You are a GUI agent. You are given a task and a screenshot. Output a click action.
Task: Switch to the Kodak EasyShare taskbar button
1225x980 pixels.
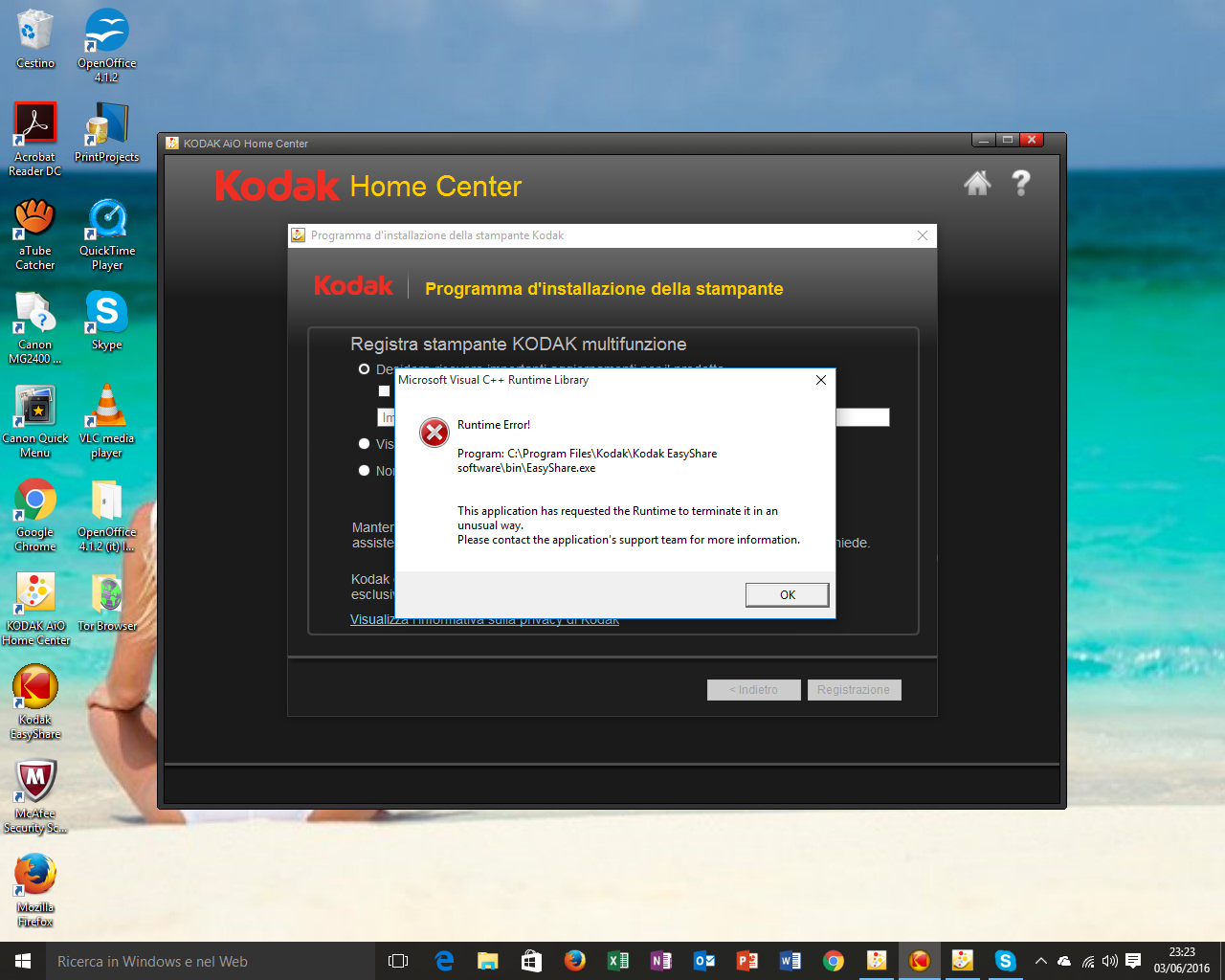tap(920, 961)
